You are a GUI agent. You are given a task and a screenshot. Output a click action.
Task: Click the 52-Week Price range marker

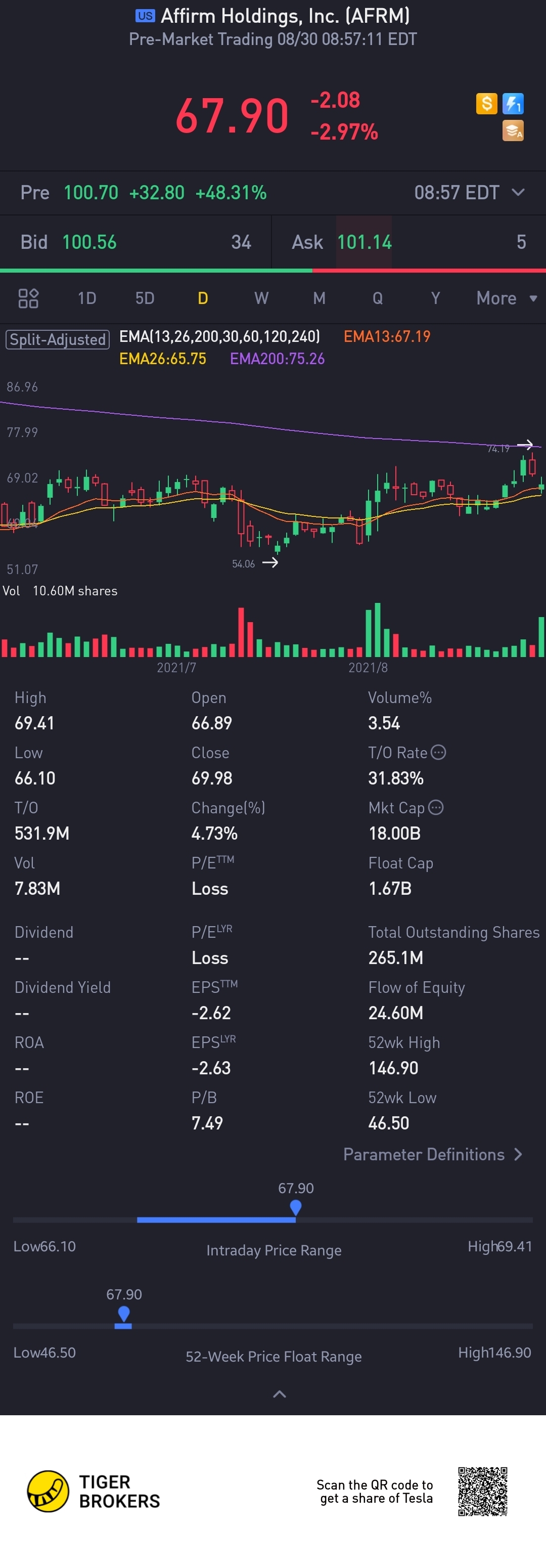click(x=123, y=1314)
